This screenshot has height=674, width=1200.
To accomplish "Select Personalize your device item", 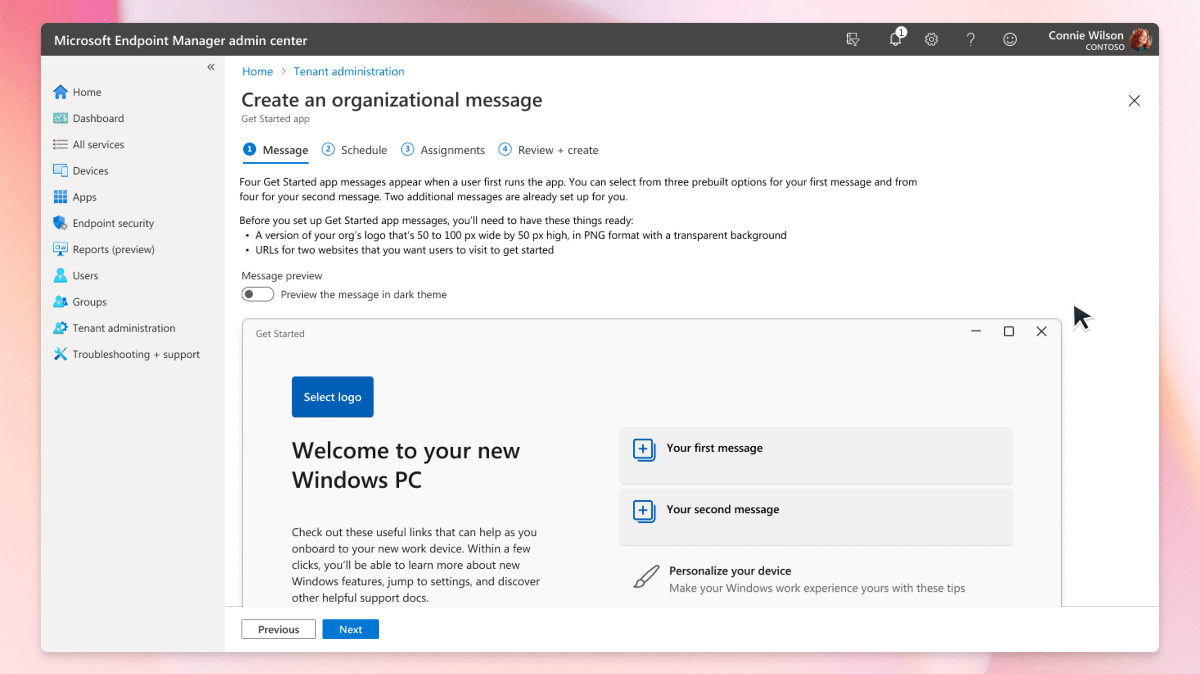I will [x=730, y=571].
